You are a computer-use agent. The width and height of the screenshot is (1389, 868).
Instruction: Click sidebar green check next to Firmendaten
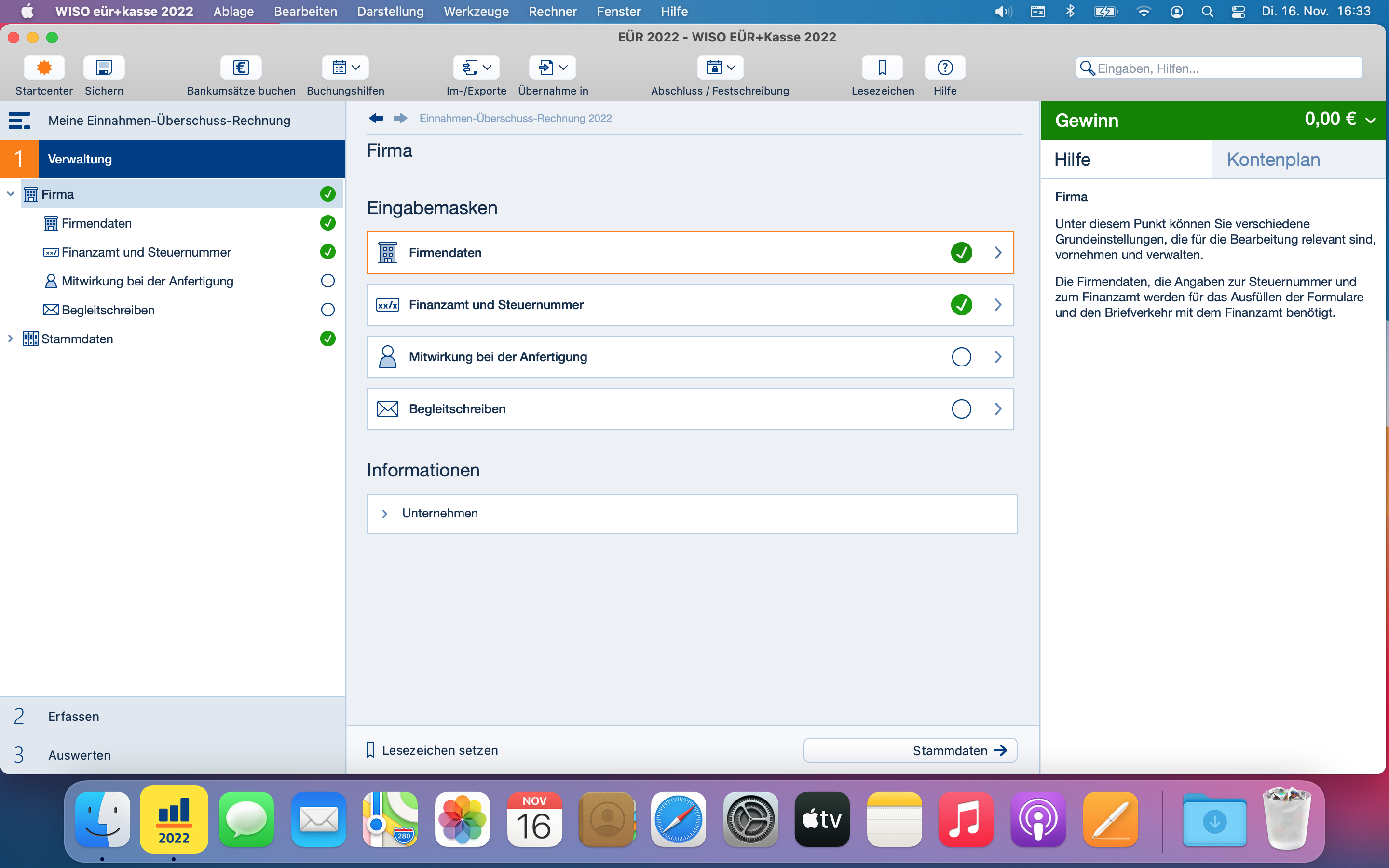coord(328,223)
